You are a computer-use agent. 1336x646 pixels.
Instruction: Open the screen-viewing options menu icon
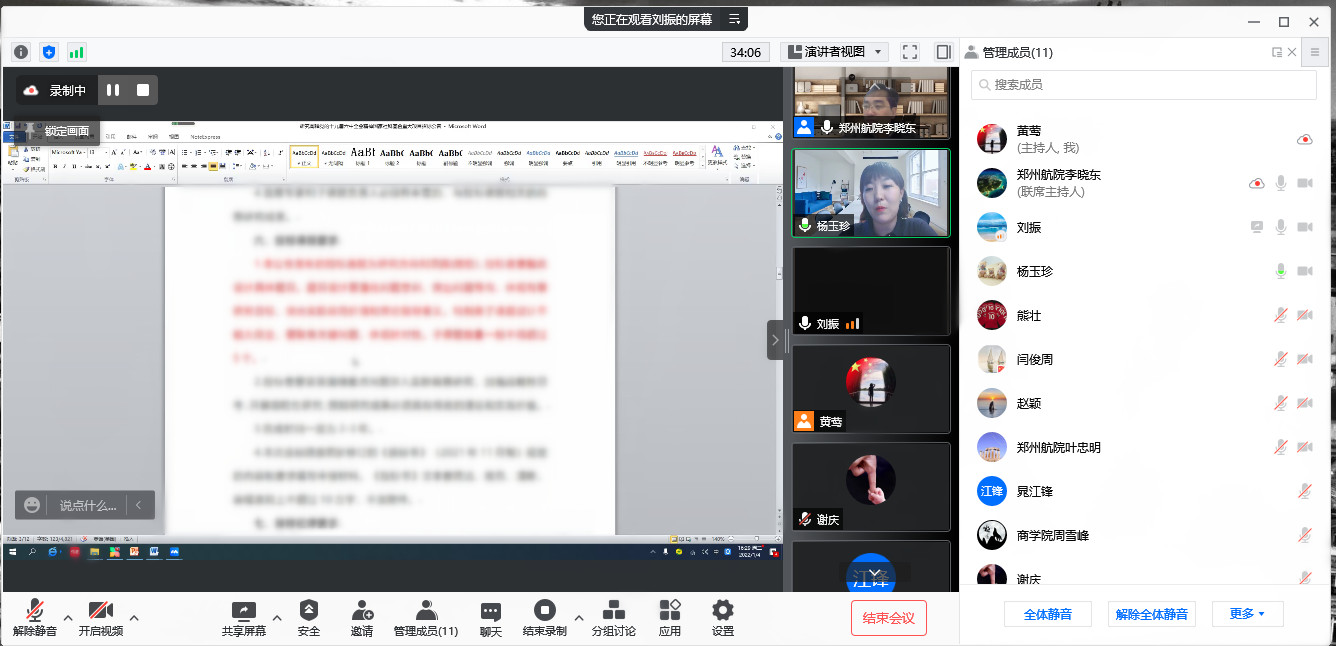click(x=734, y=19)
